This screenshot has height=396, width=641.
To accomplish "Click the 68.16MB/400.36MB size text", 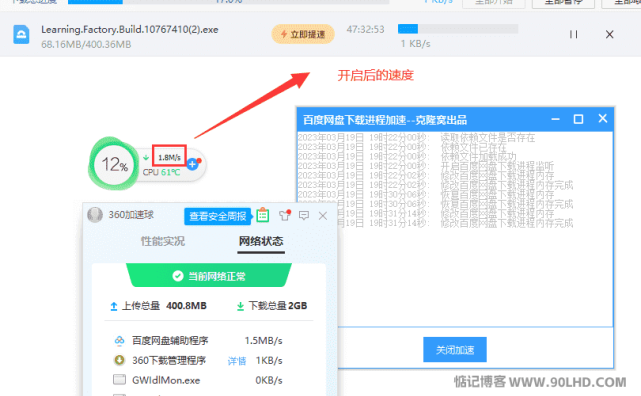I will (x=86, y=44).
